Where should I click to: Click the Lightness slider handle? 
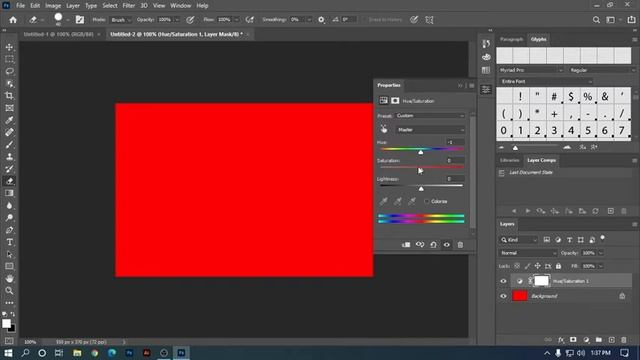(x=421, y=189)
